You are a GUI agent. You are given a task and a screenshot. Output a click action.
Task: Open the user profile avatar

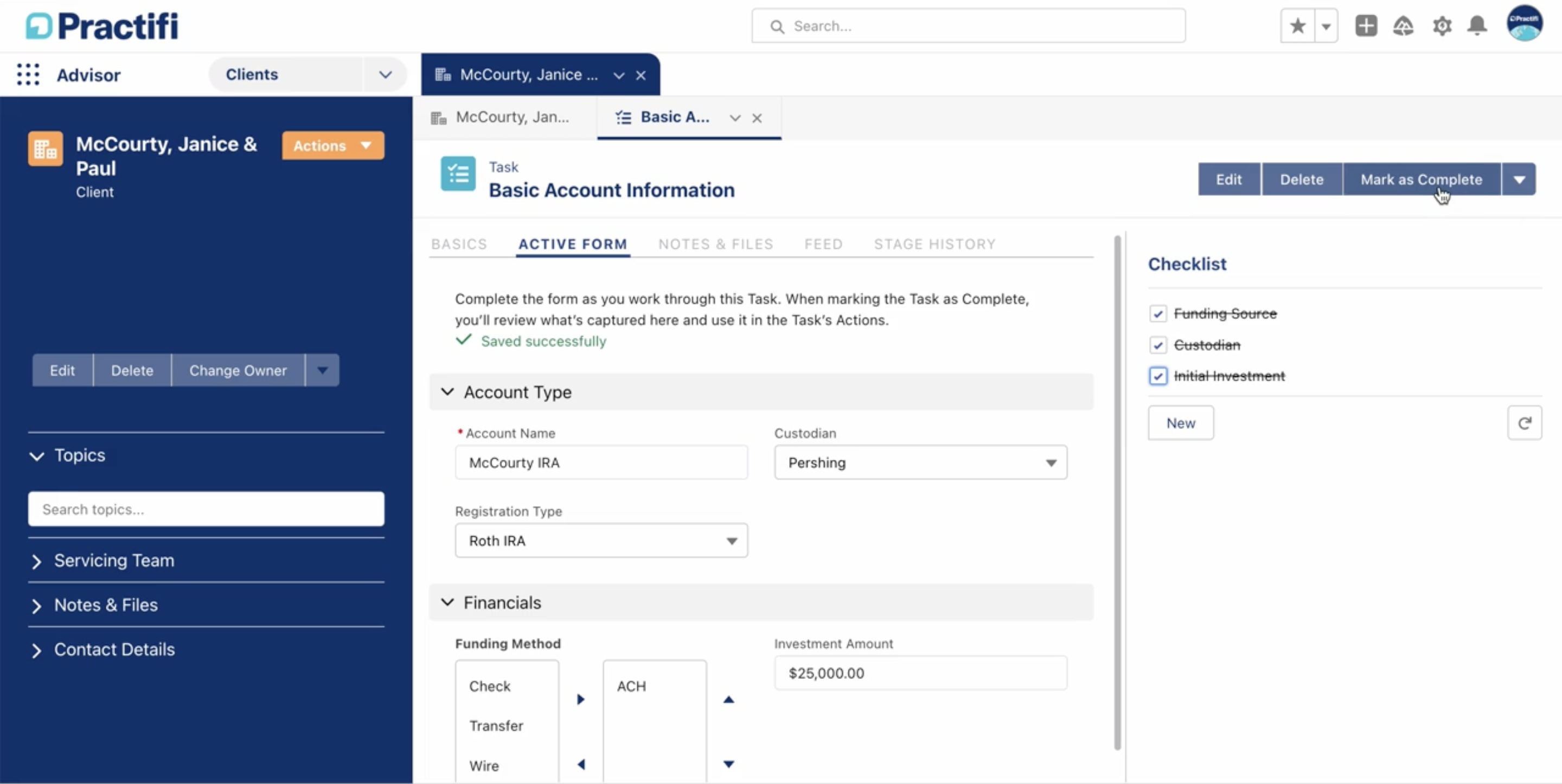point(1525,24)
